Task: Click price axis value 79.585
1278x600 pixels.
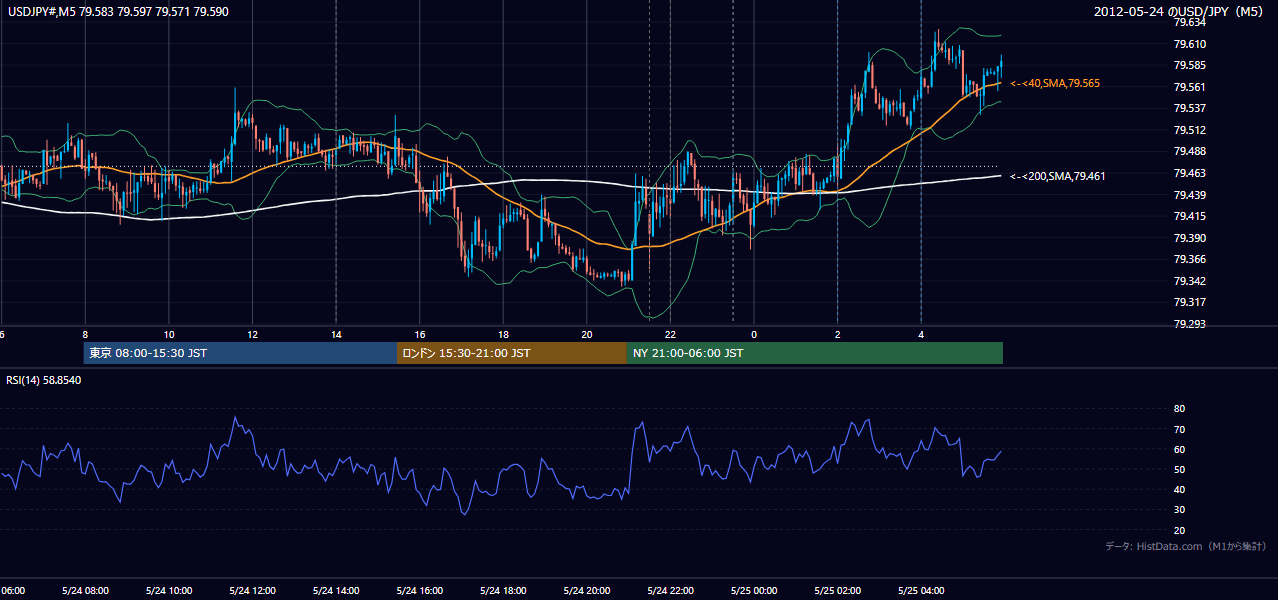Action: tap(1189, 65)
